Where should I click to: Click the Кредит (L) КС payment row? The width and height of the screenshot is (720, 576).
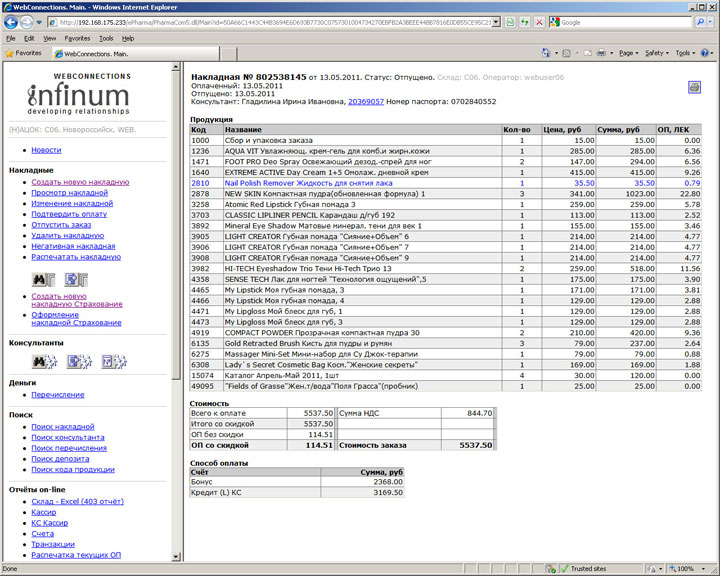point(297,493)
